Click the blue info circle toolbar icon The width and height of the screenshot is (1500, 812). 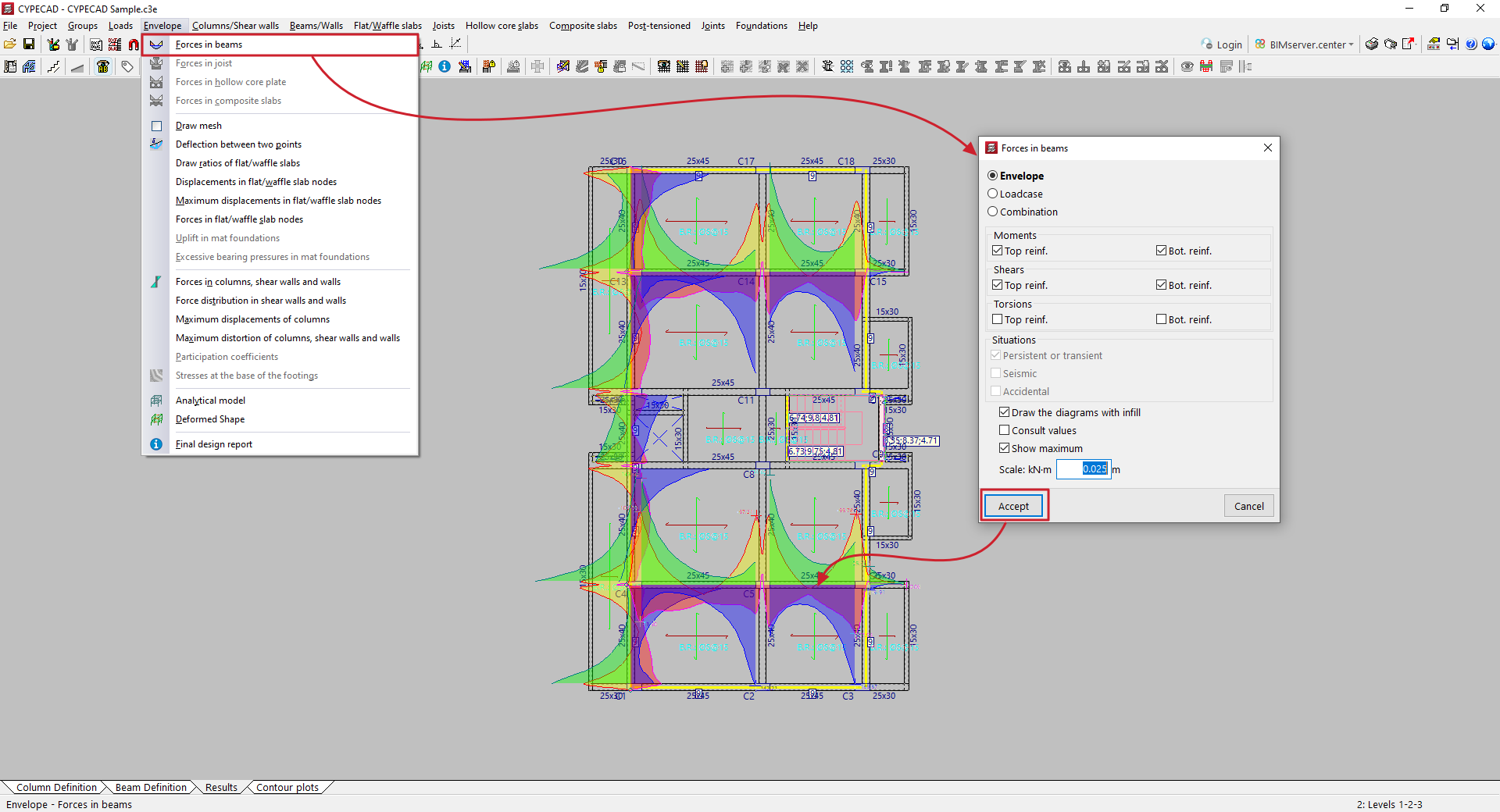(445, 67)
